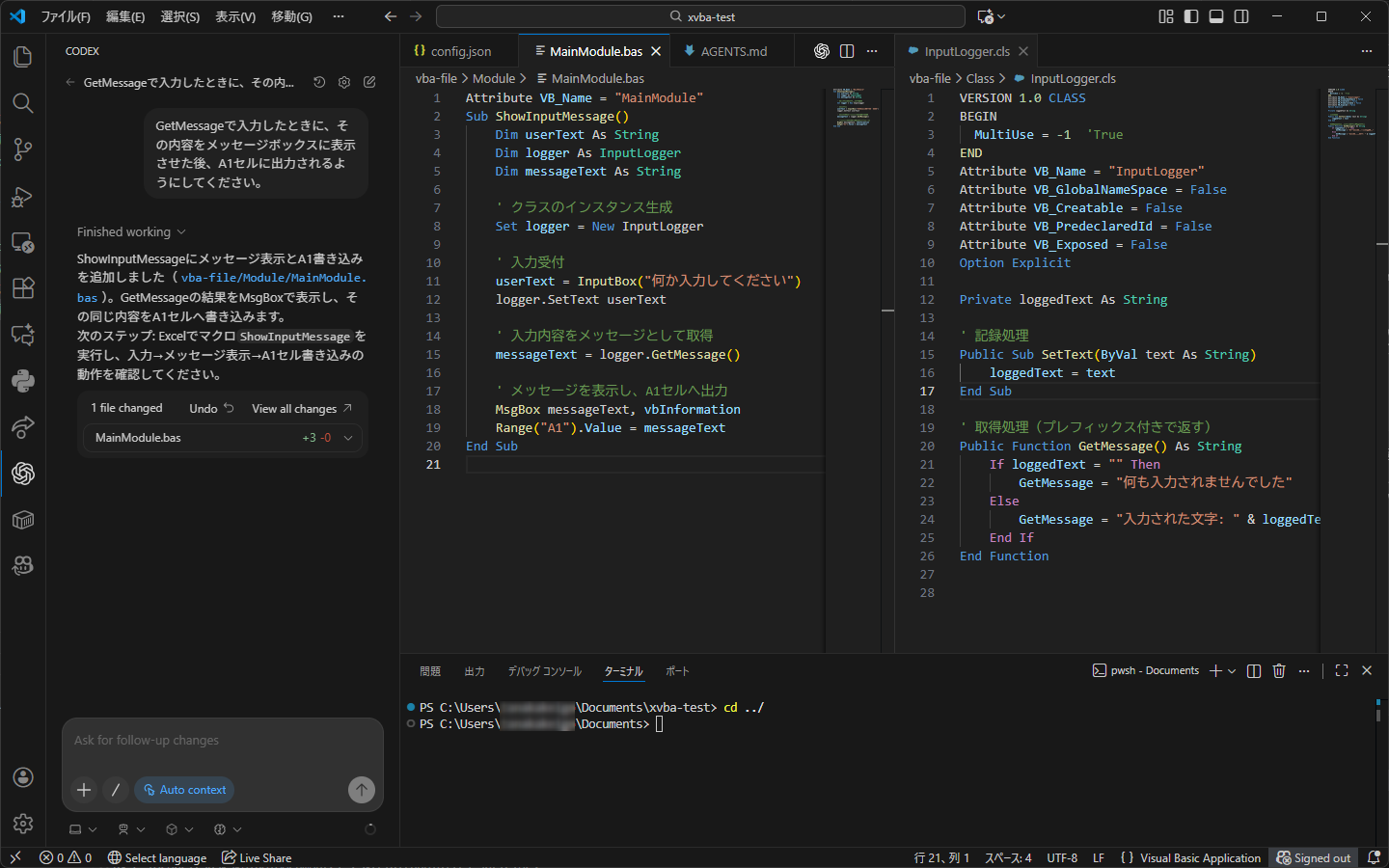Open the Extensions view in sidebar
Screen dimensions: 1389x868
[23, 288]
